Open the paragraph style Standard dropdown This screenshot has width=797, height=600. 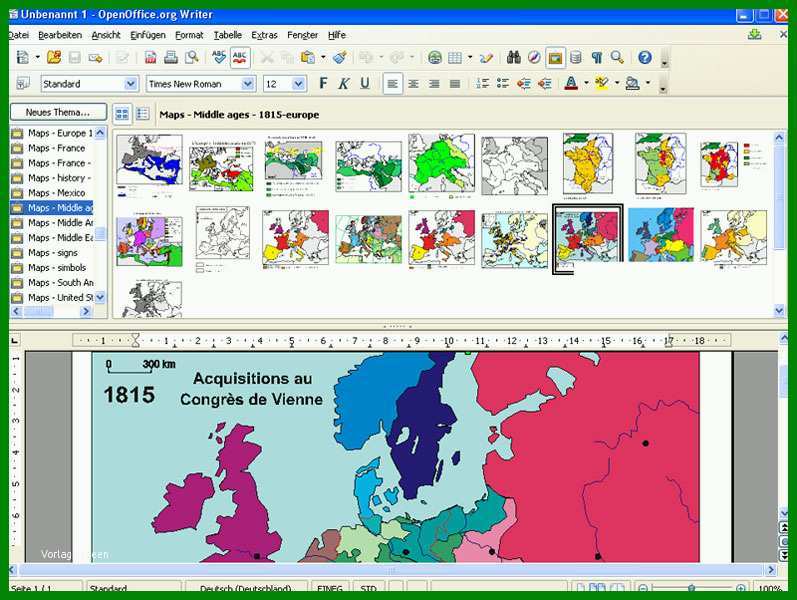click(x=131, y=84)
